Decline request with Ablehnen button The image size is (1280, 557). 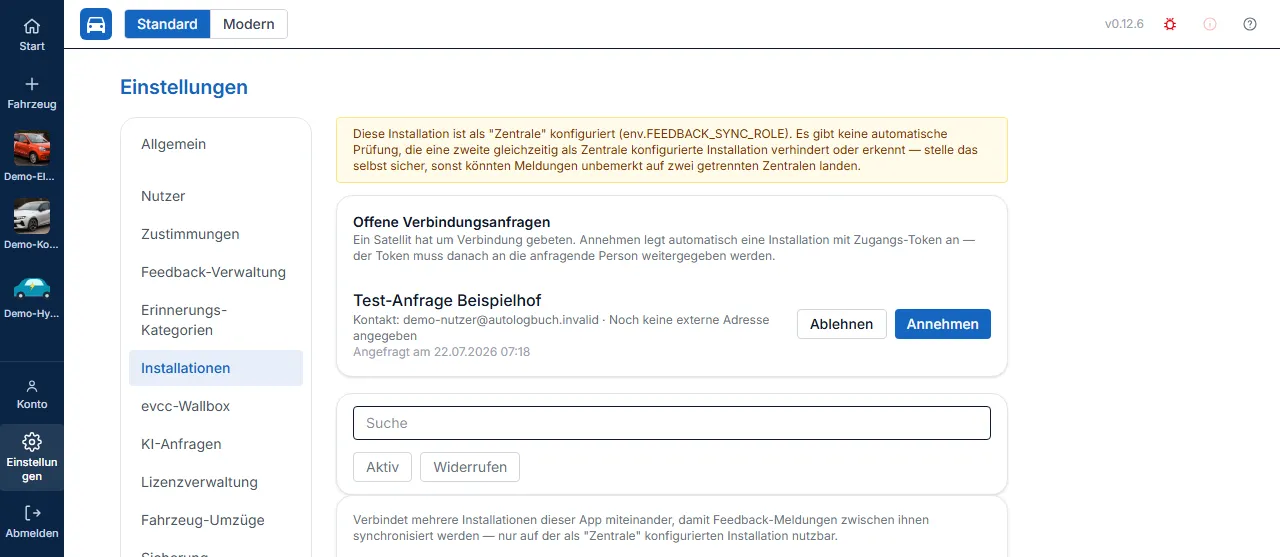click(842, 324)
